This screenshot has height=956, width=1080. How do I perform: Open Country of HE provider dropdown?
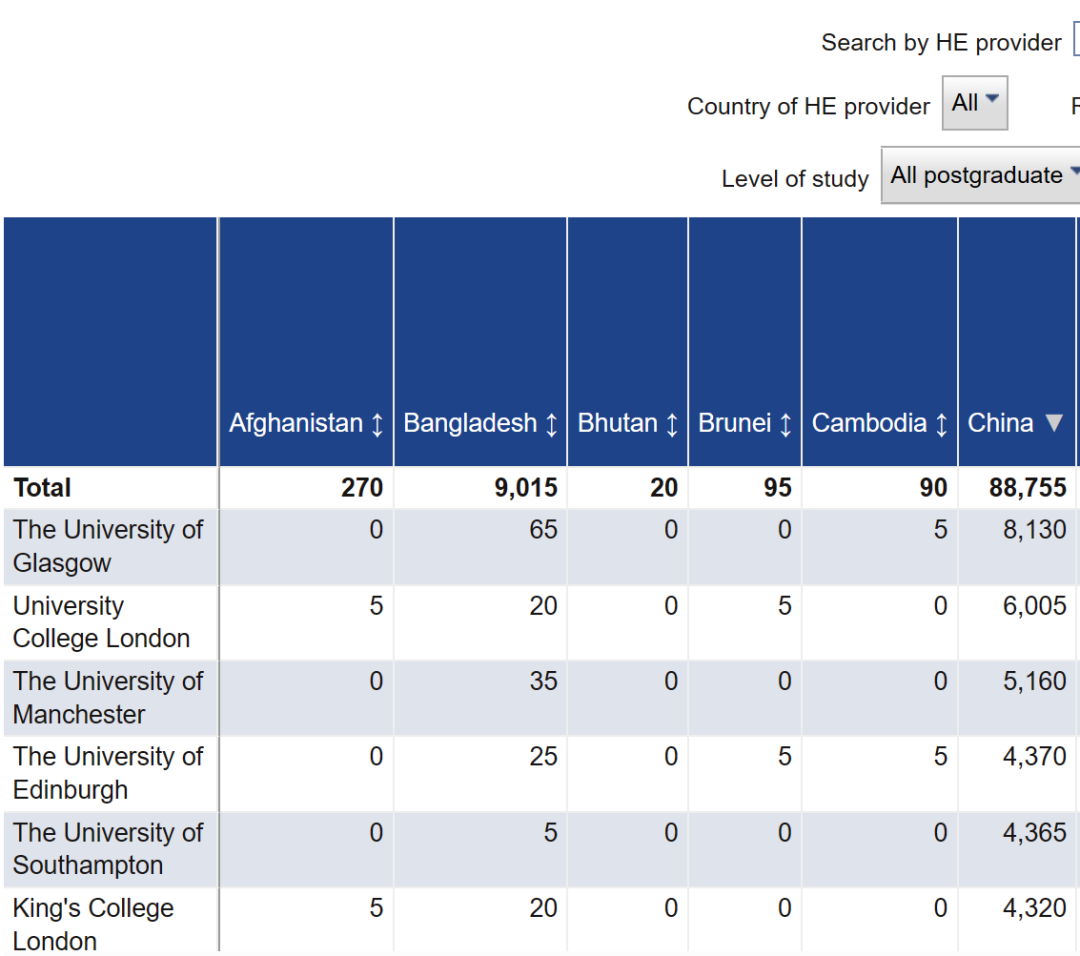click(975, 103)
